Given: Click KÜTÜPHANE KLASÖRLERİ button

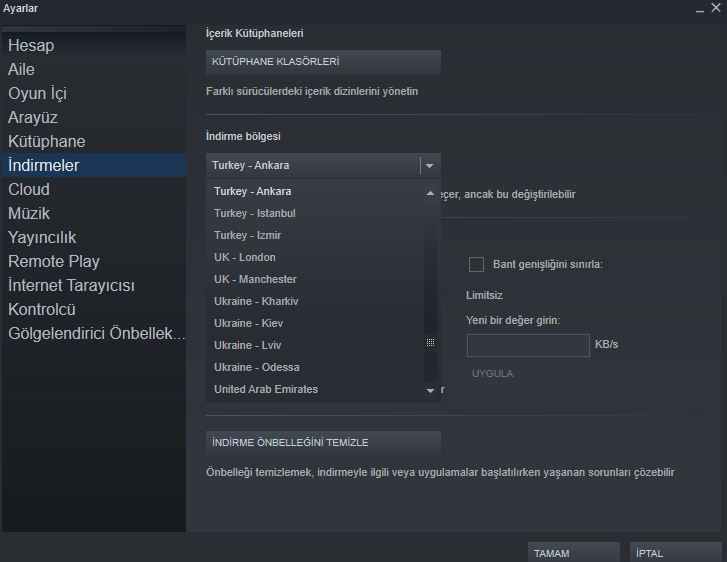Looking at the screenshot, I should tap(323, 62).
